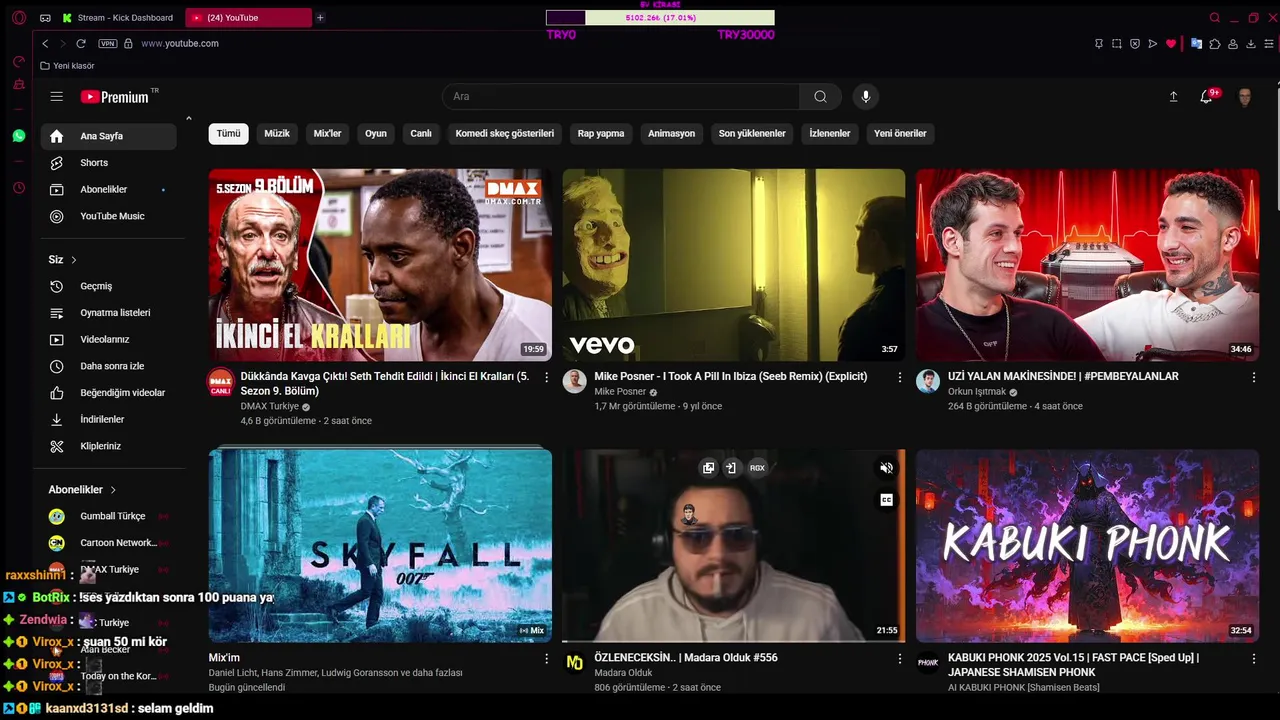
Task: Open the Yeni klasör bookmarks folder
Action: (x=67, y=66)
